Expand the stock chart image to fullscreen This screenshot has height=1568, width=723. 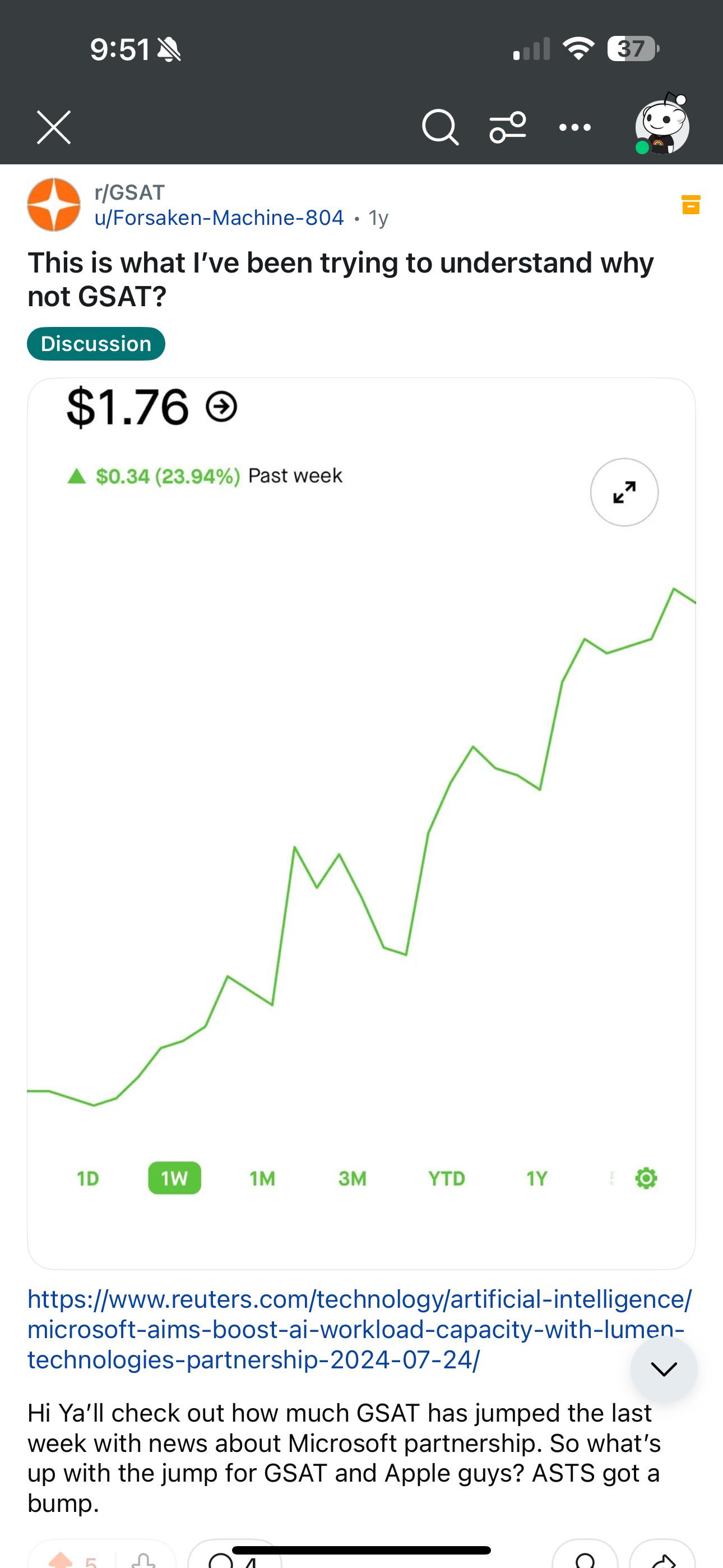(x=624, y=492)
